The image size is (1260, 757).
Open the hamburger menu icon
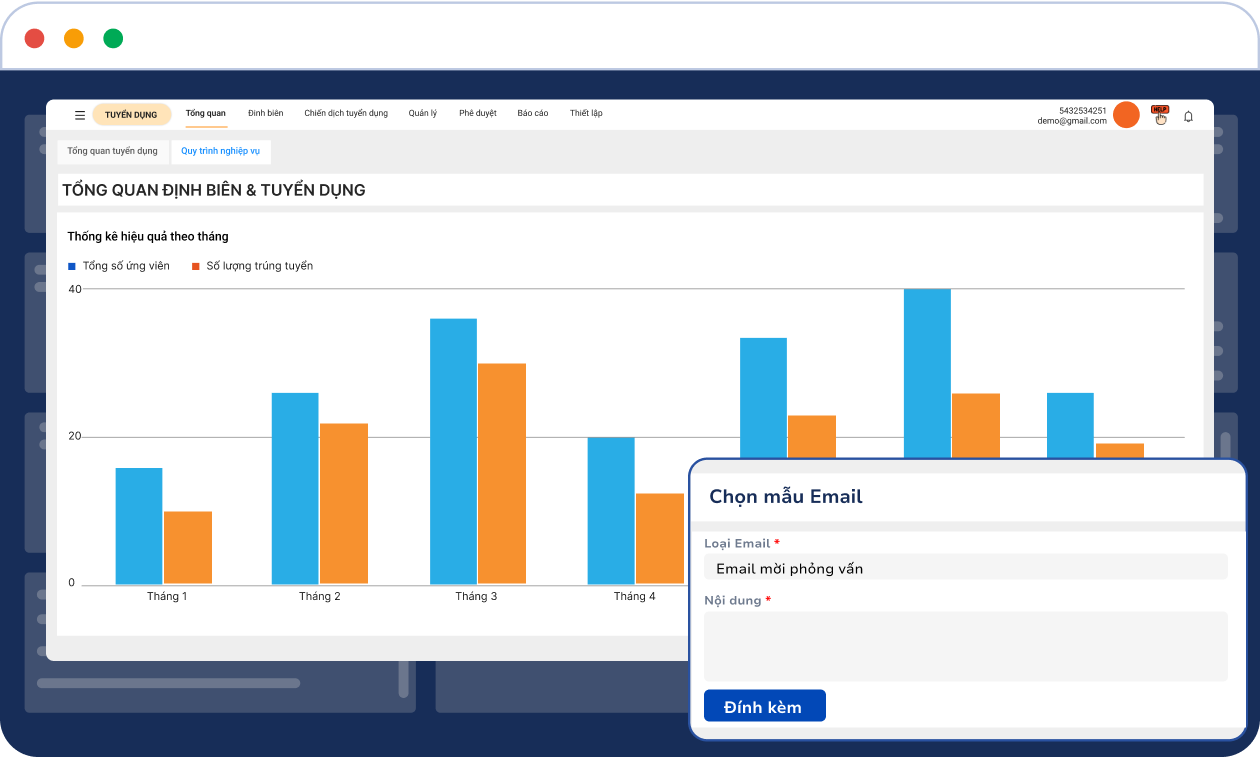pos(80,115)
